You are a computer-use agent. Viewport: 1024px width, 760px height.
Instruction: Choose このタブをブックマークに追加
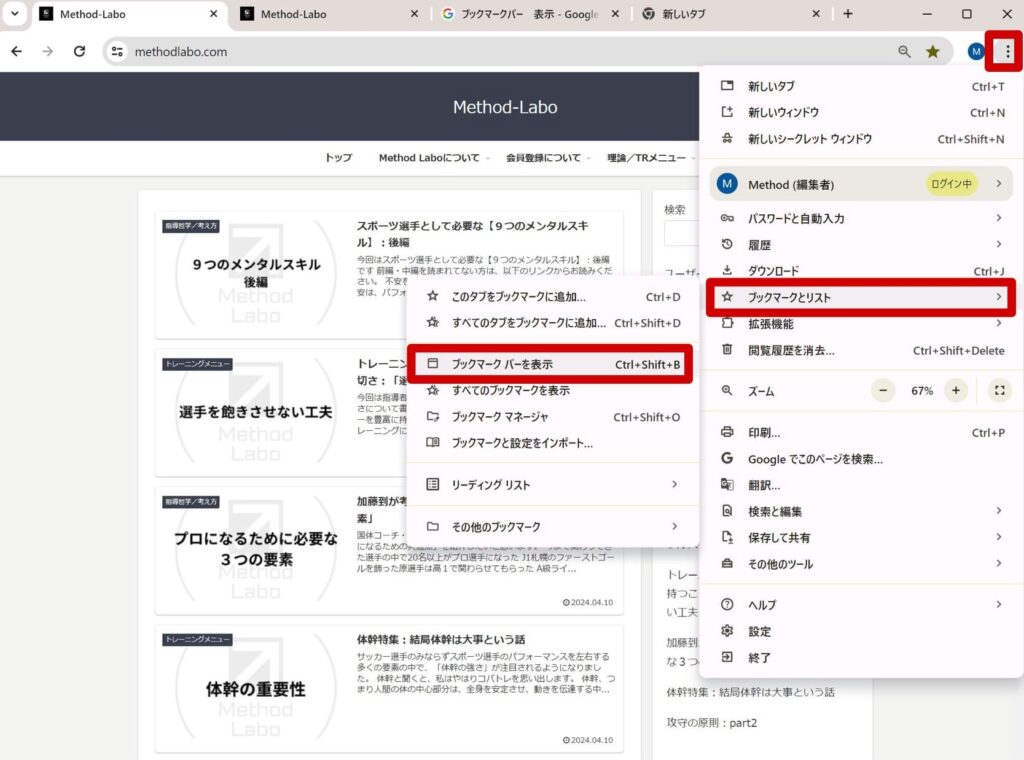(552, 296)
